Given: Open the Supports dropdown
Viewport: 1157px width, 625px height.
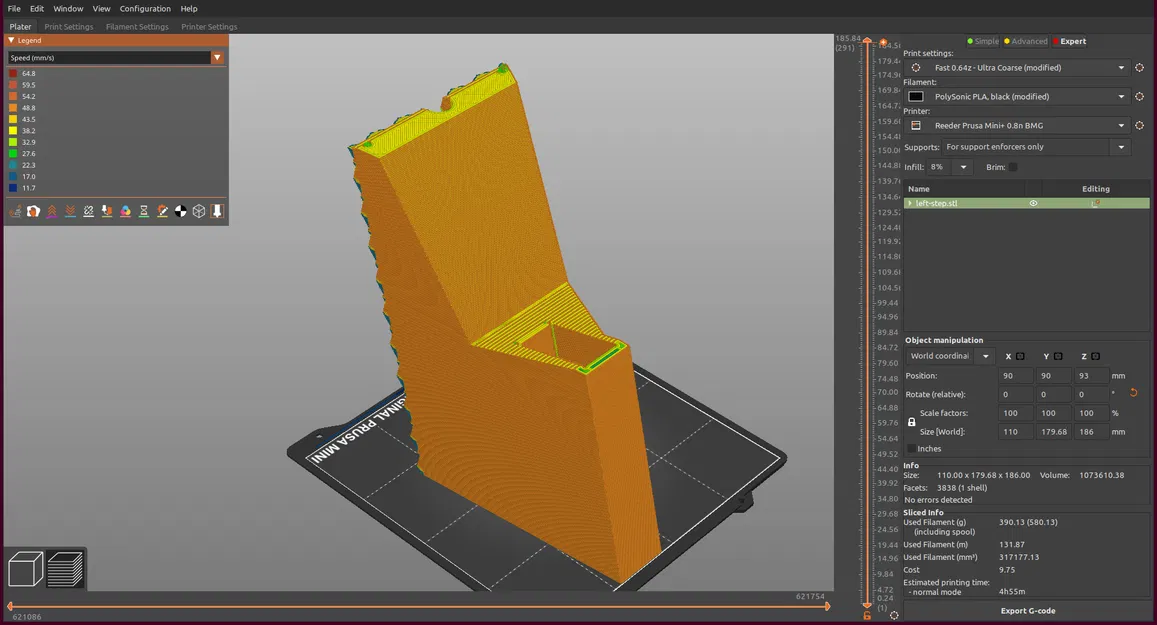Looking at the screenshot, I should [1036, 147].
